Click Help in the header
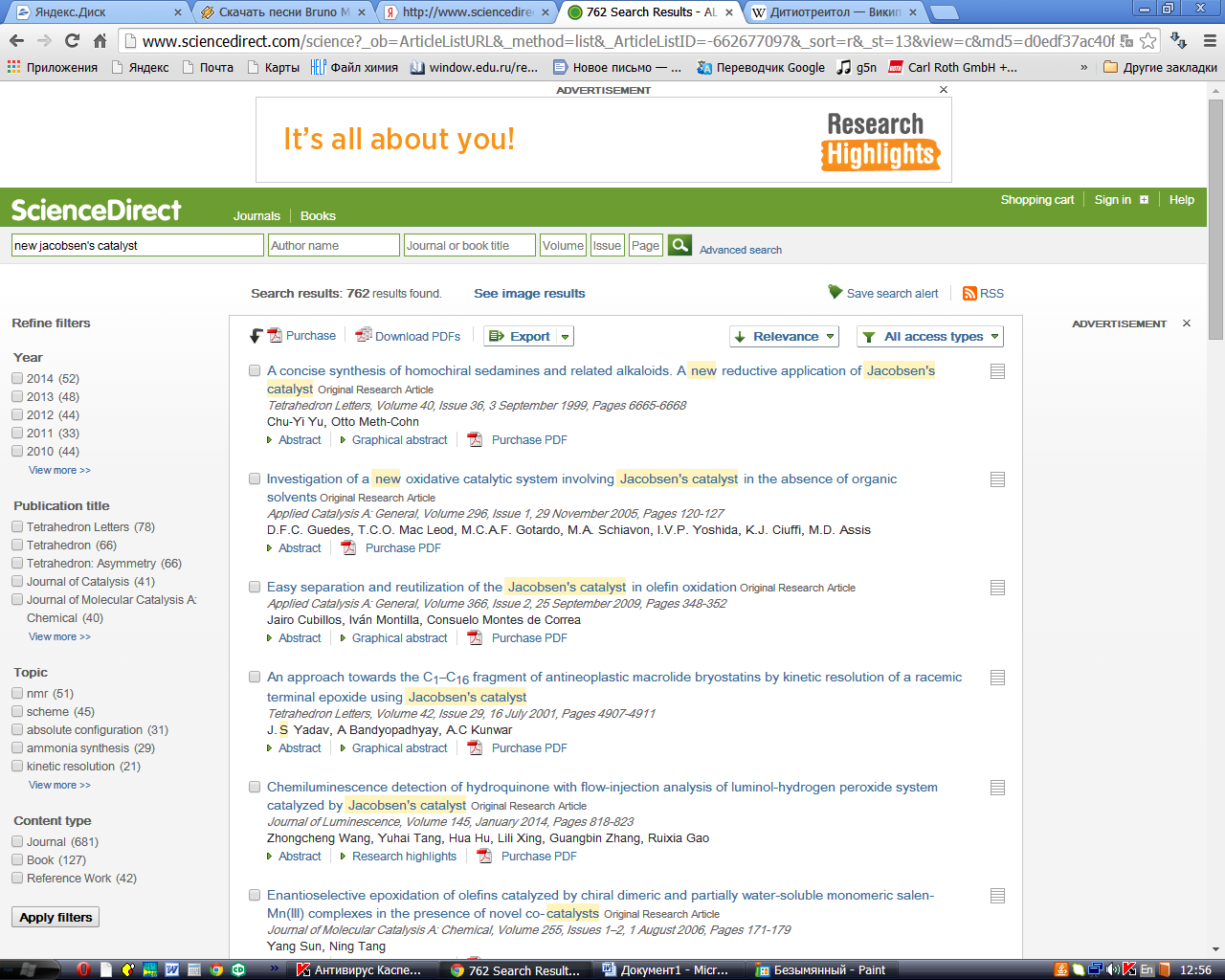Viewport: 1225px width, 980px height. [x=1181, y=200]
